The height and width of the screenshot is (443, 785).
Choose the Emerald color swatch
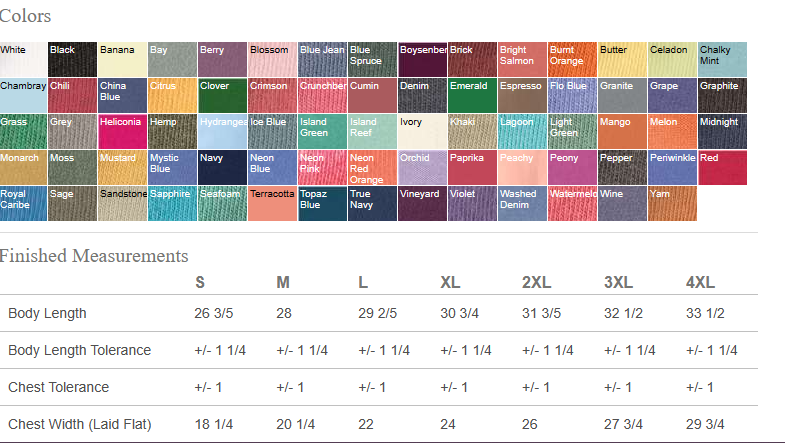pos(473,95)
